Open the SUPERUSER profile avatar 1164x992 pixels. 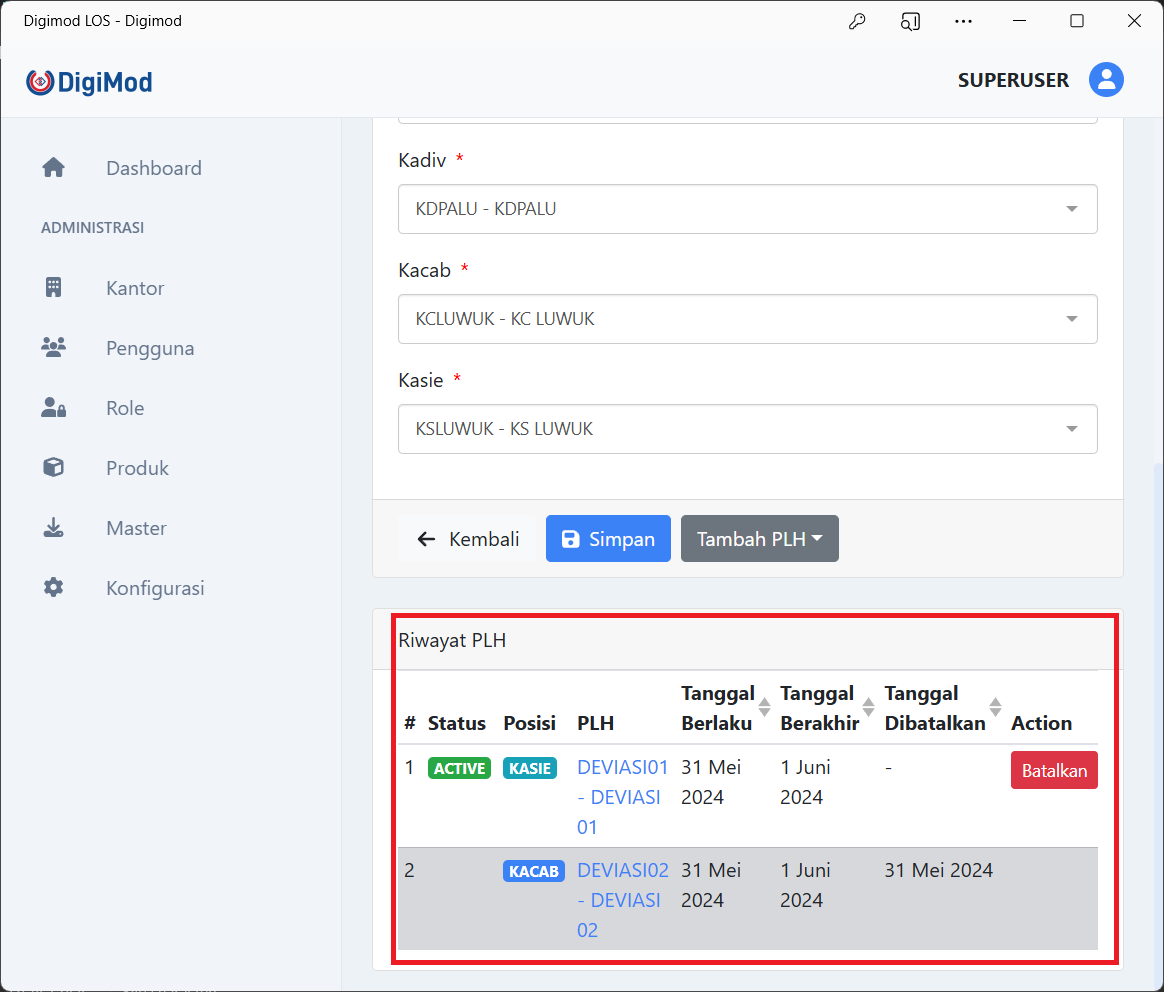[1106, 80]
